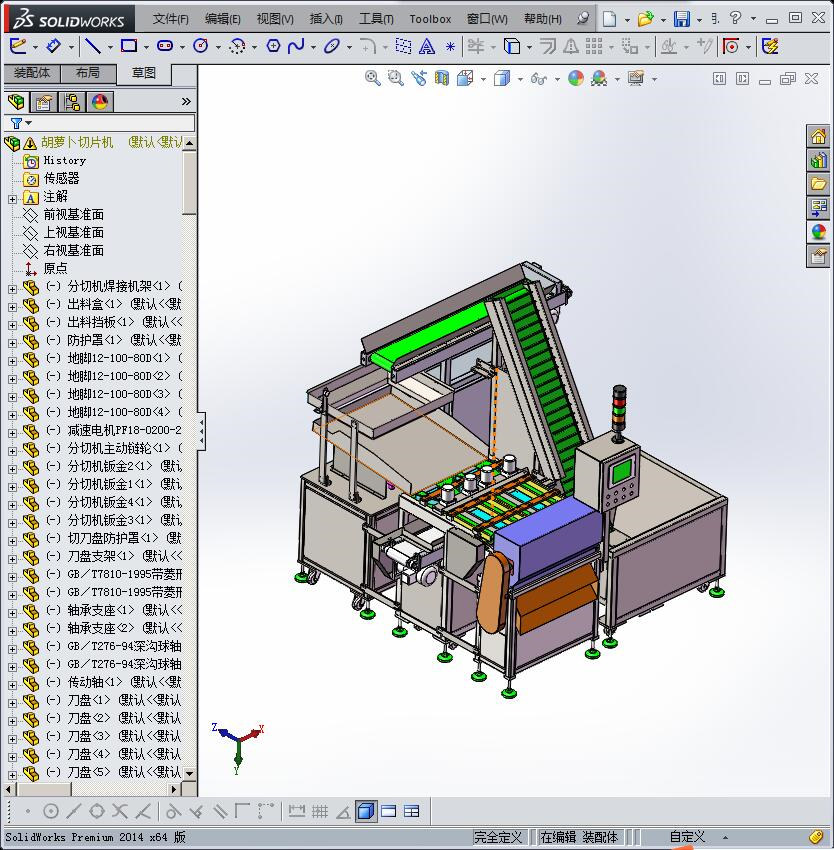
Task: Click the Zoom to Fit icon
Action: 373,79
